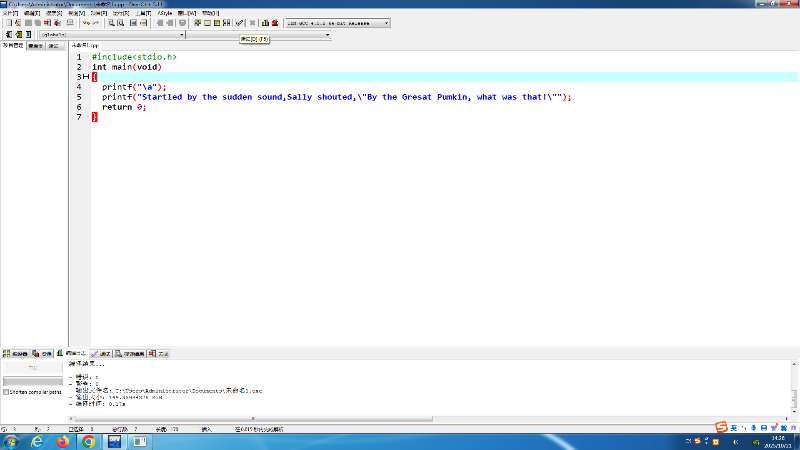Open the Execute menu
The height and width of the screenshot is (450, 800).
click(121, 13)
